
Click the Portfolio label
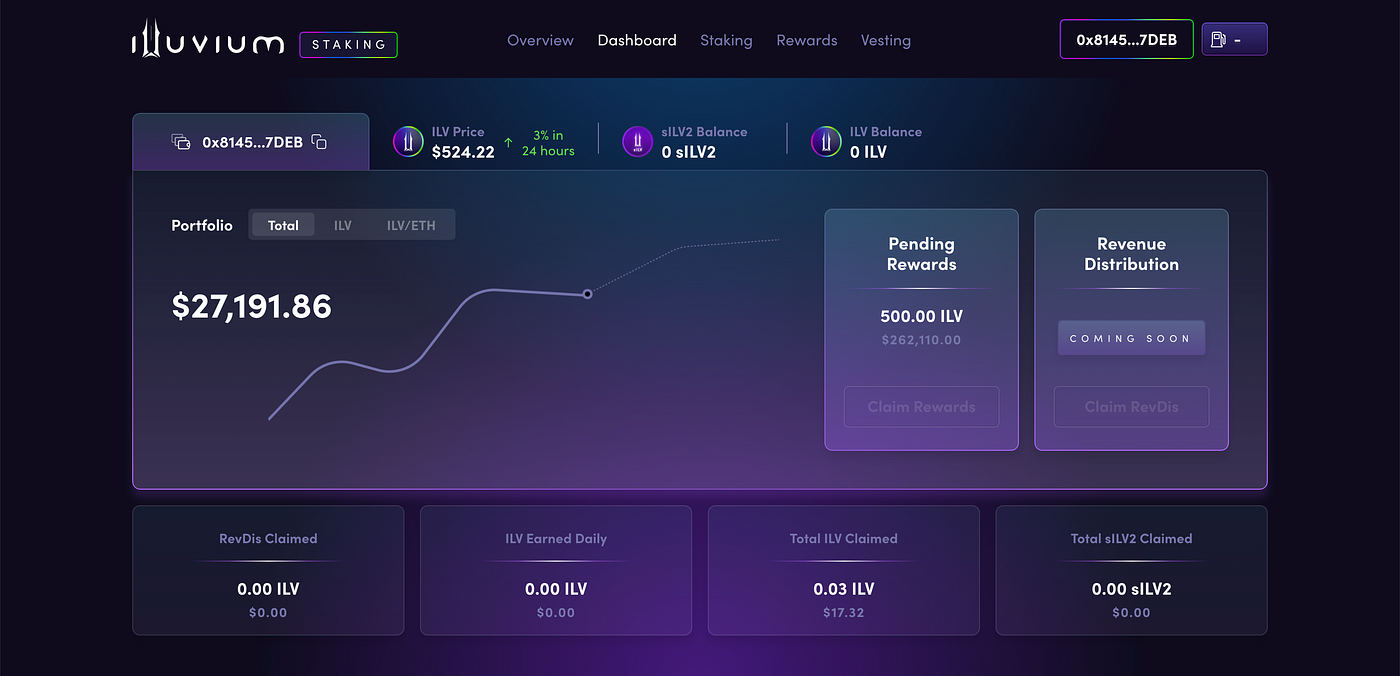click(202, 225)
